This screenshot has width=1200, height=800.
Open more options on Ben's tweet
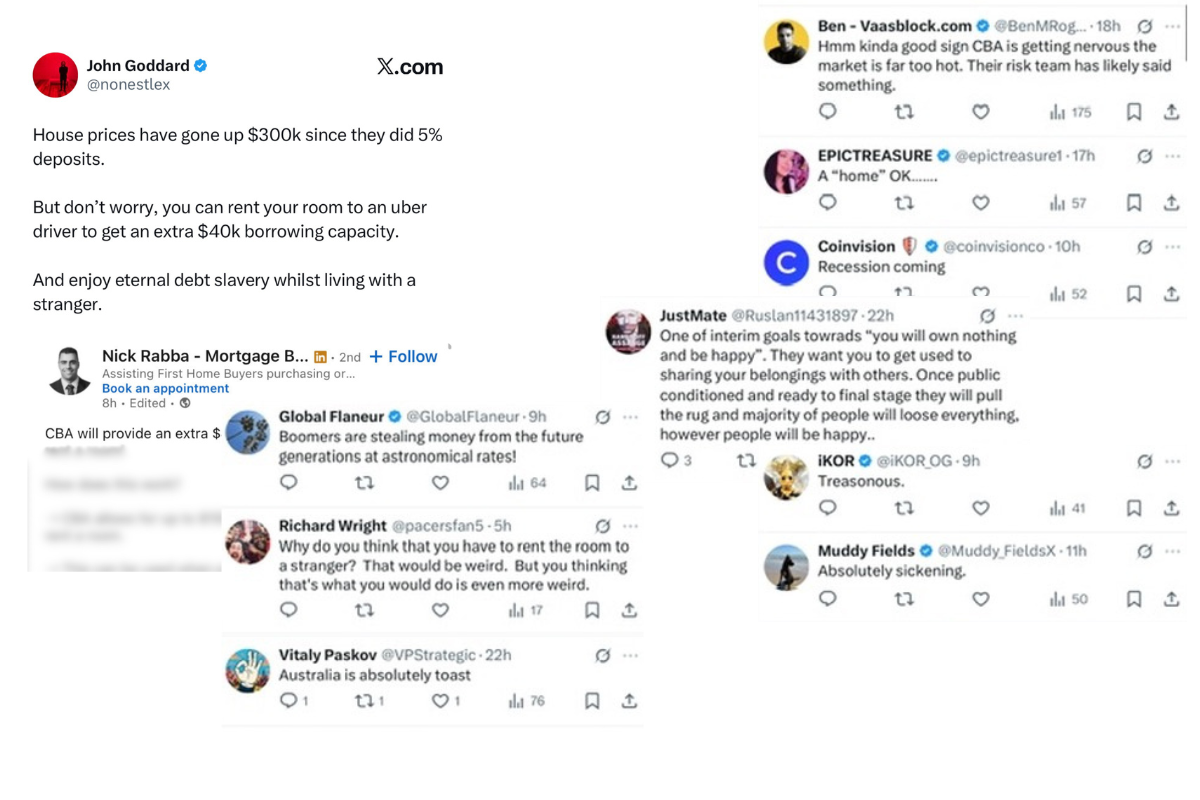point(1172,27)
